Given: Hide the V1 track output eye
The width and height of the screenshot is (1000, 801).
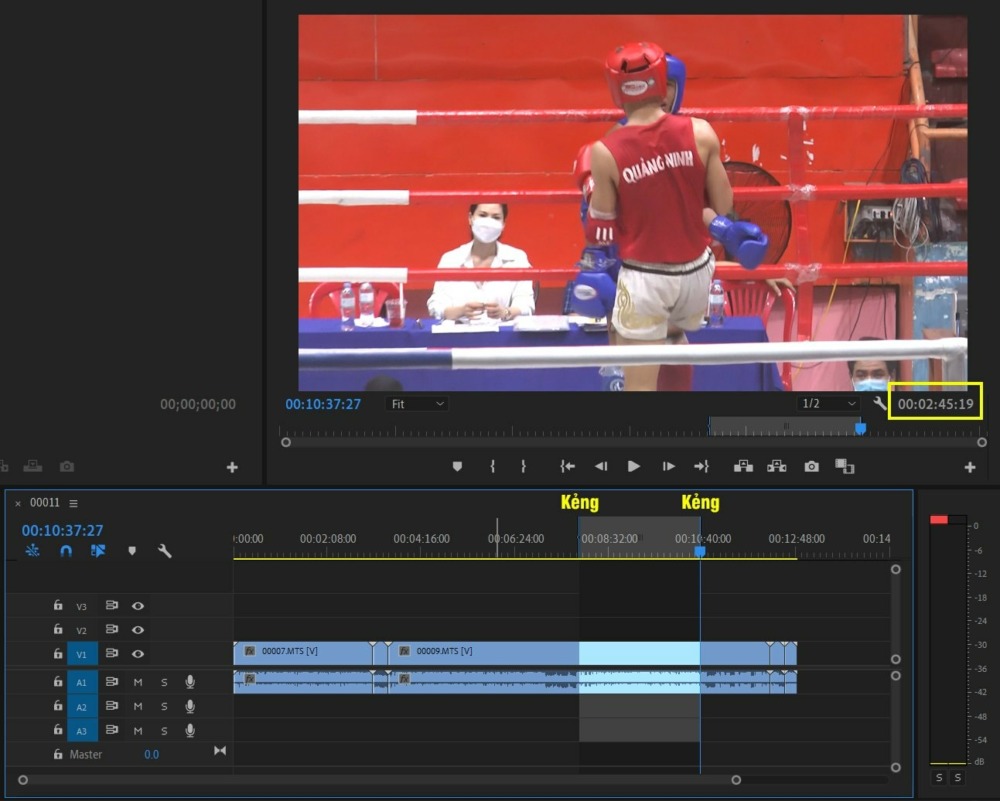Looking at the screenshot, I should tap(138, 654).
